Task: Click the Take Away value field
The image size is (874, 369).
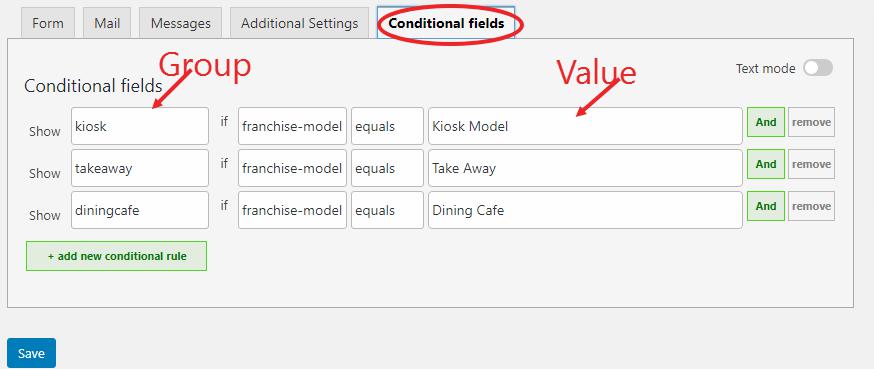Action: [x=585, y=168]
